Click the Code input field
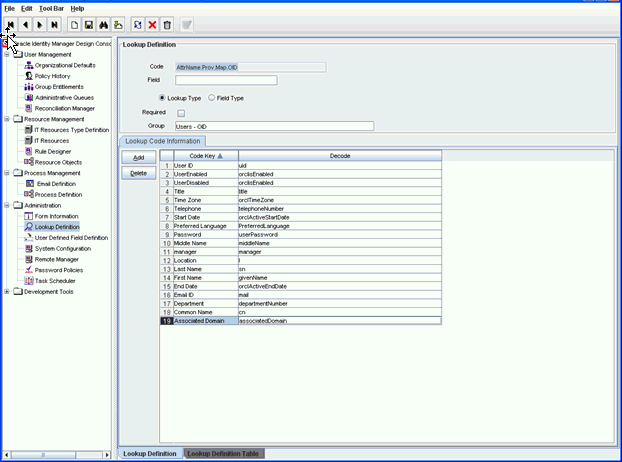Viewport: 622px width, 462px height. tap(251, 67)
